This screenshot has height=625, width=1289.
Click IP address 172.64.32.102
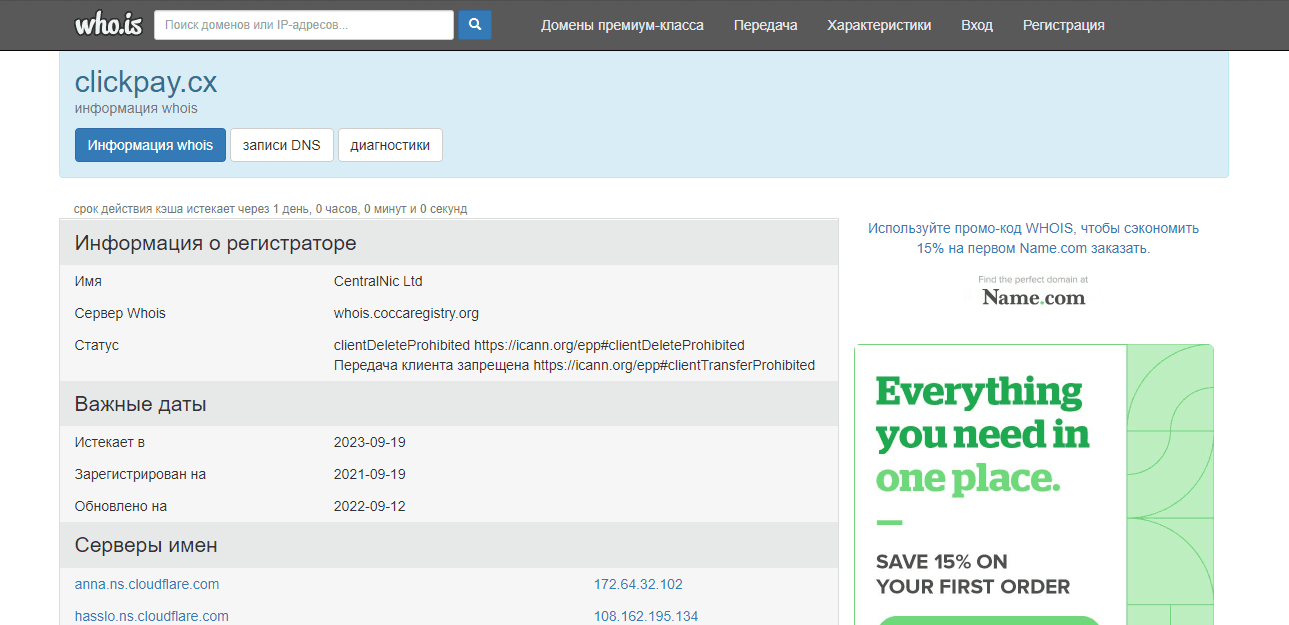click(x=638, y=584)
